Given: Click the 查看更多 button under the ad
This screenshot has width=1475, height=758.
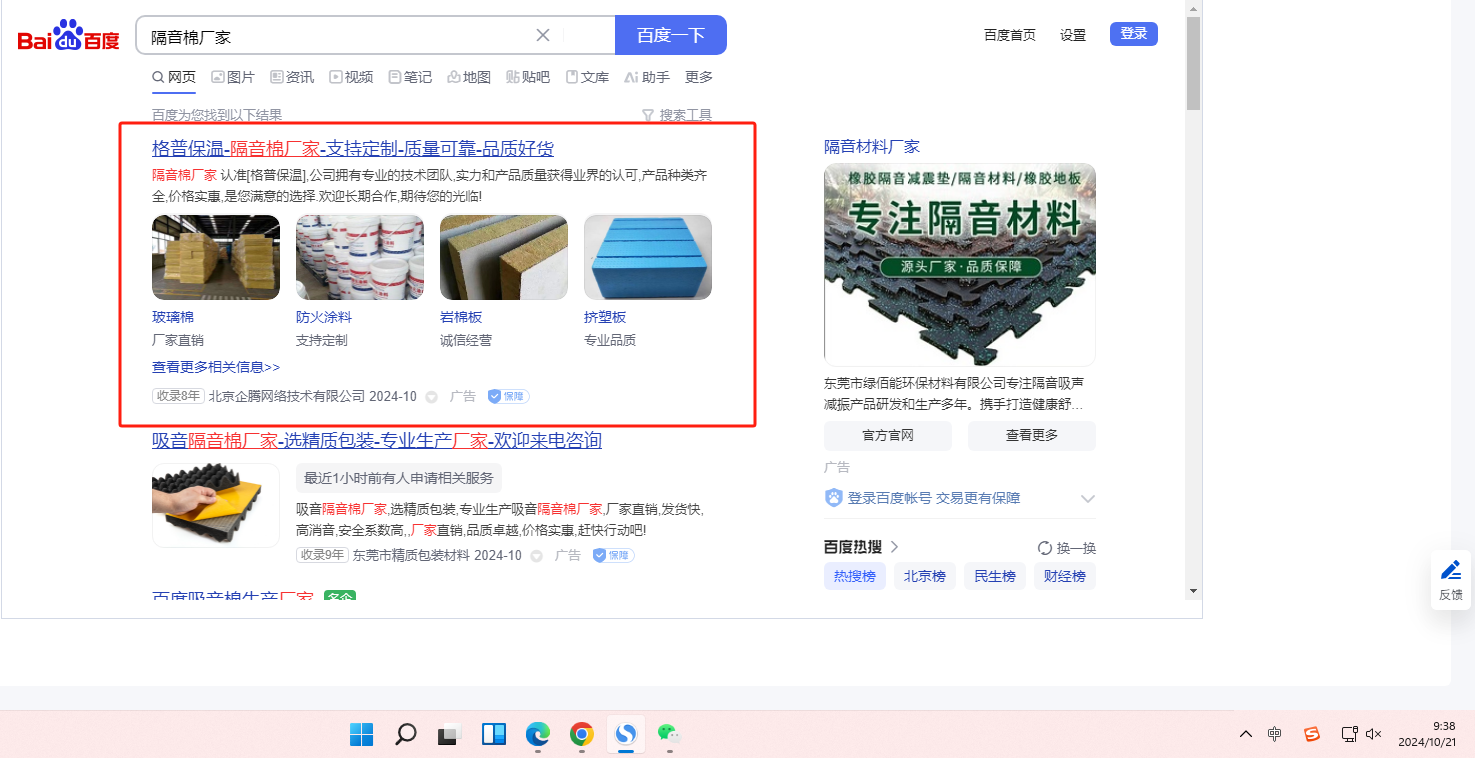Looking at the screenshot, I should [x=1032, y=436].
